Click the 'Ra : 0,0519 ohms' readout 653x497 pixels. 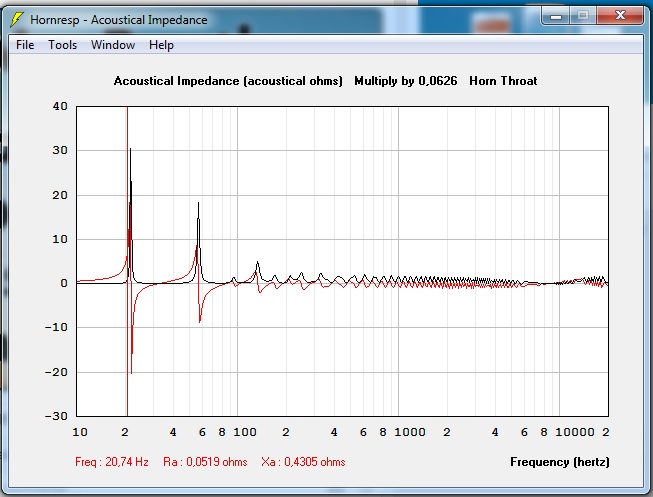coord(205,462)
